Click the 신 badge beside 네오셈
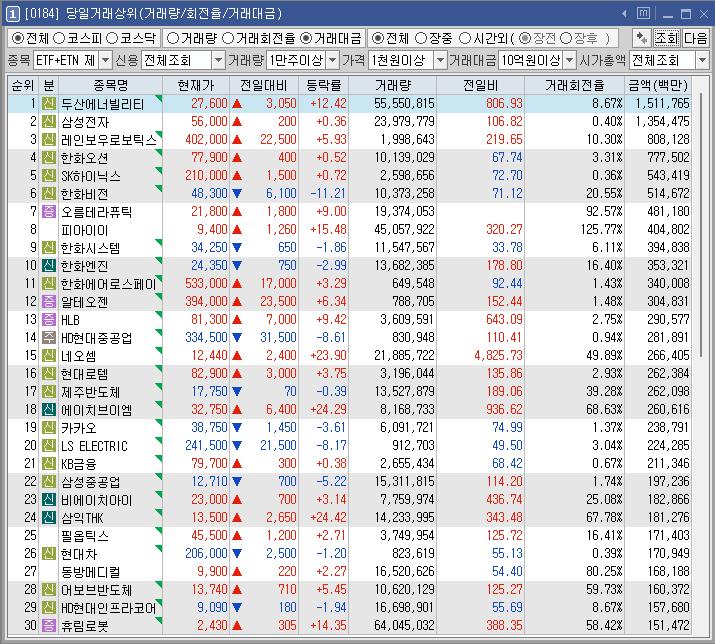This screenshot has width=715, height=644. 49,355
